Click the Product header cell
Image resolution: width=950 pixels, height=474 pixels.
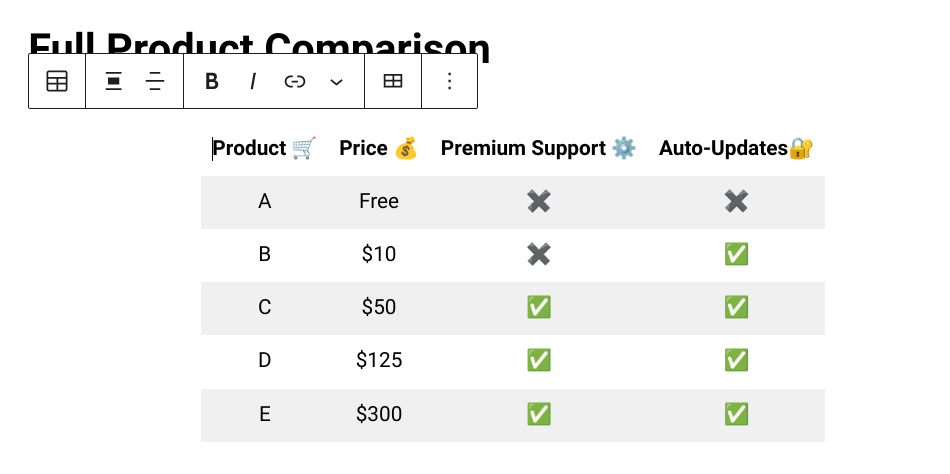[264, 149]
